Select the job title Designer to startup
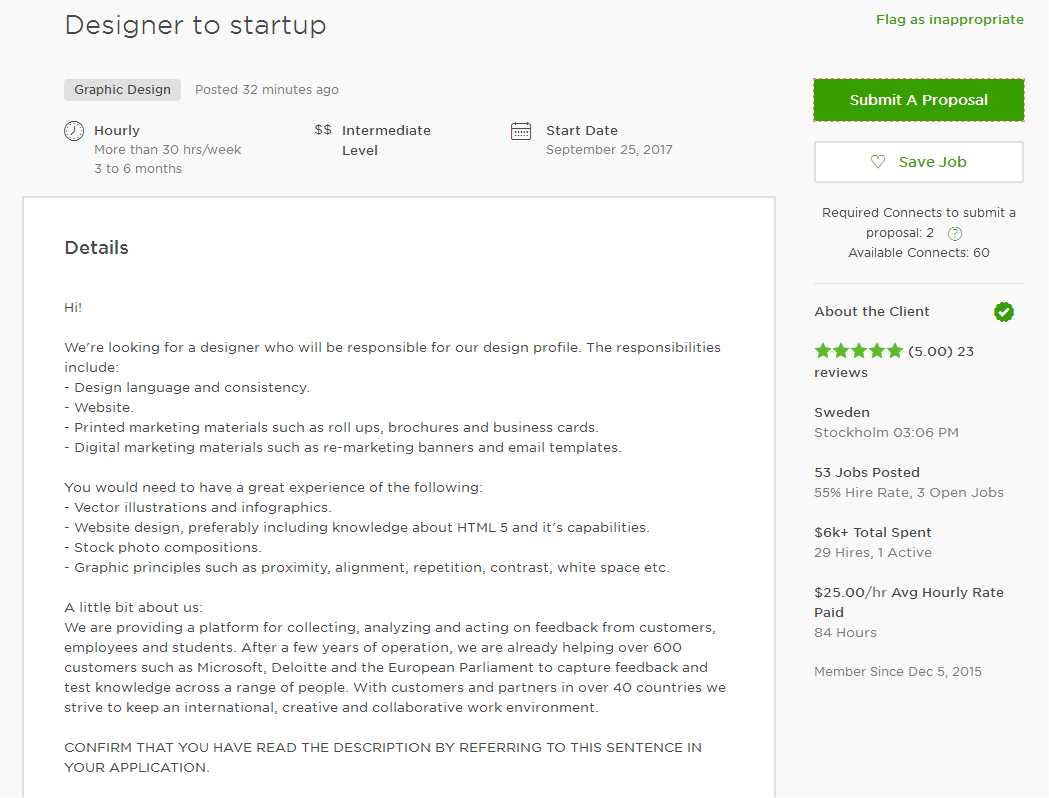 [x=195, y=25]
